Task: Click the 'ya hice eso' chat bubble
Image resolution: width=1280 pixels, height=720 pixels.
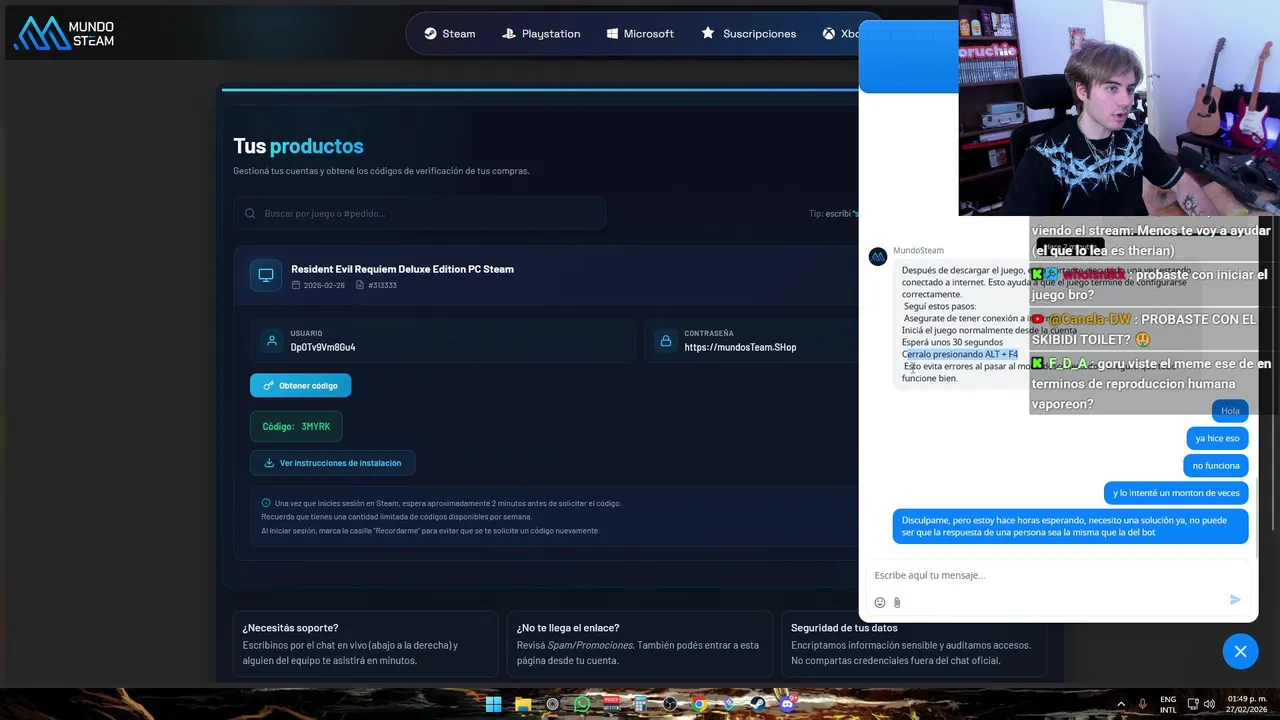Action: click(x=1217, y=438)
